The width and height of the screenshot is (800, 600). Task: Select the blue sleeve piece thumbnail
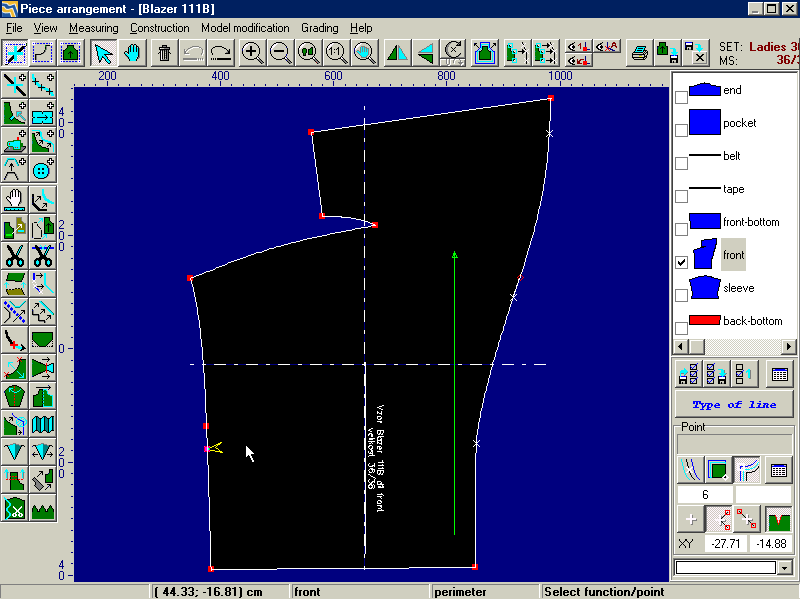point(705,287)
